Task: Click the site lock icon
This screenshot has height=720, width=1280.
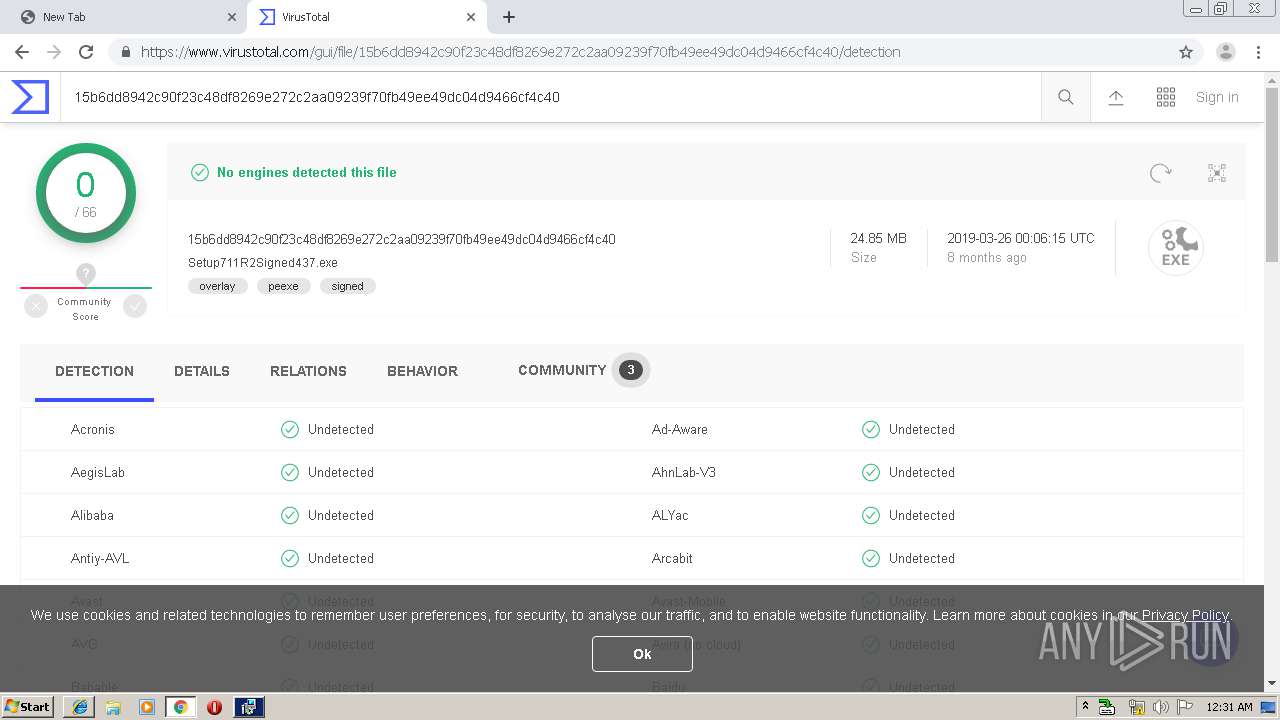Action: point(125,52)
